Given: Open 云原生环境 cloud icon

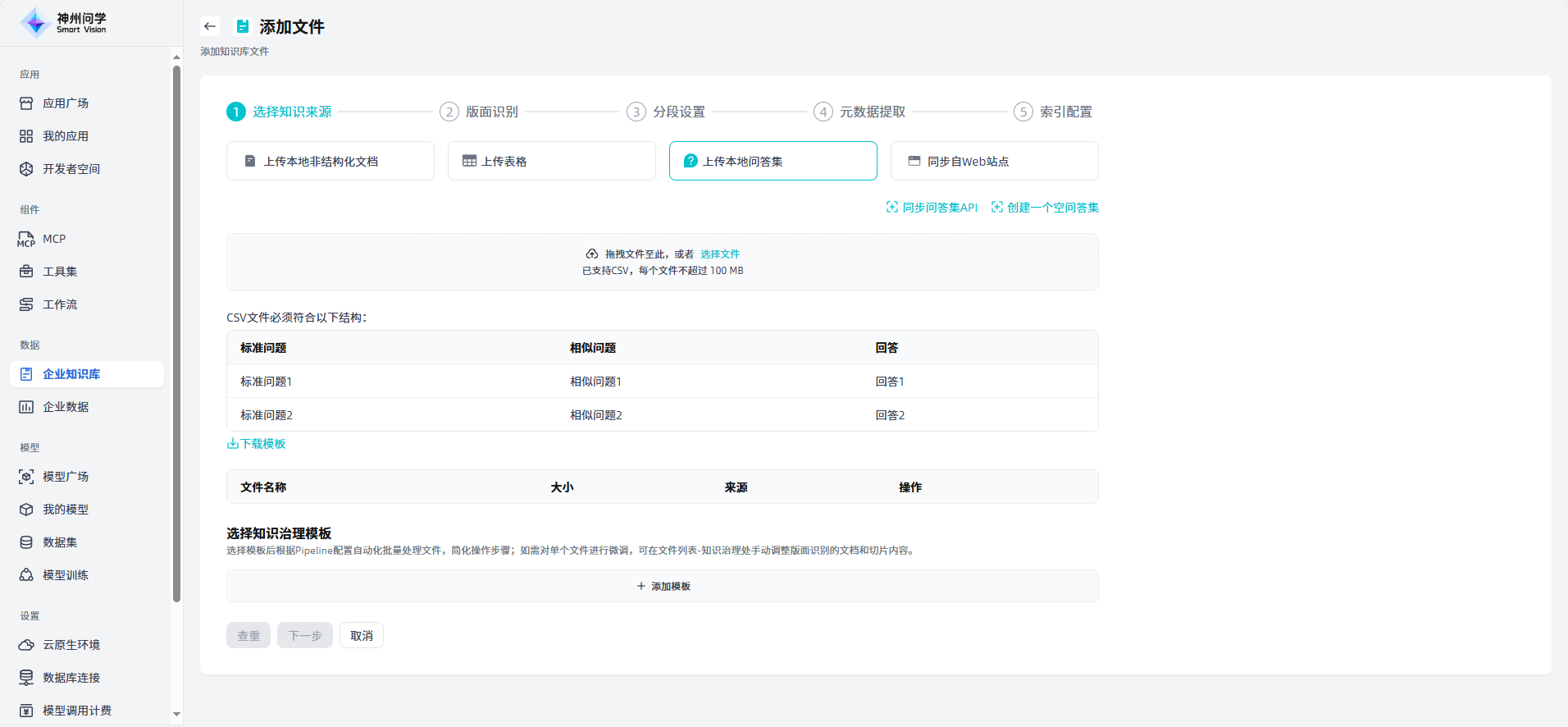Looking at the screenshot, I should click(x=26, y=645).
